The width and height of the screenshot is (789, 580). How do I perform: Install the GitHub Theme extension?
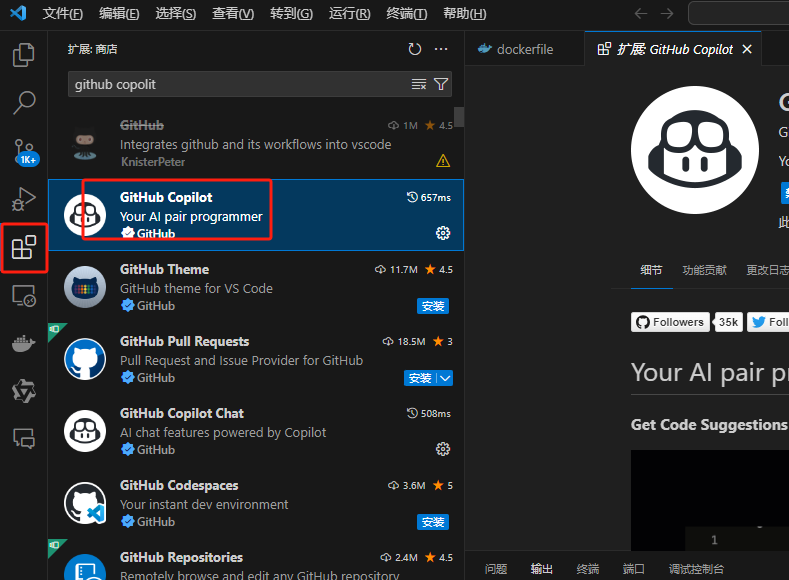coord(433,306)
